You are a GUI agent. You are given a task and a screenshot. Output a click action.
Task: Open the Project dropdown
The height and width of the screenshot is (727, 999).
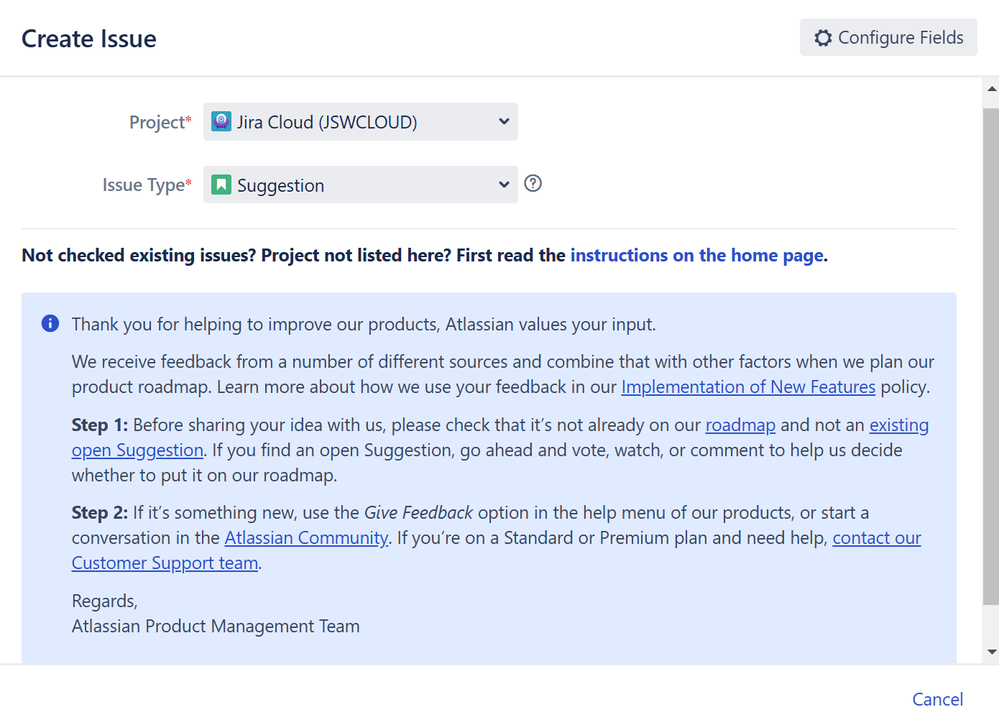click(360, 121)
